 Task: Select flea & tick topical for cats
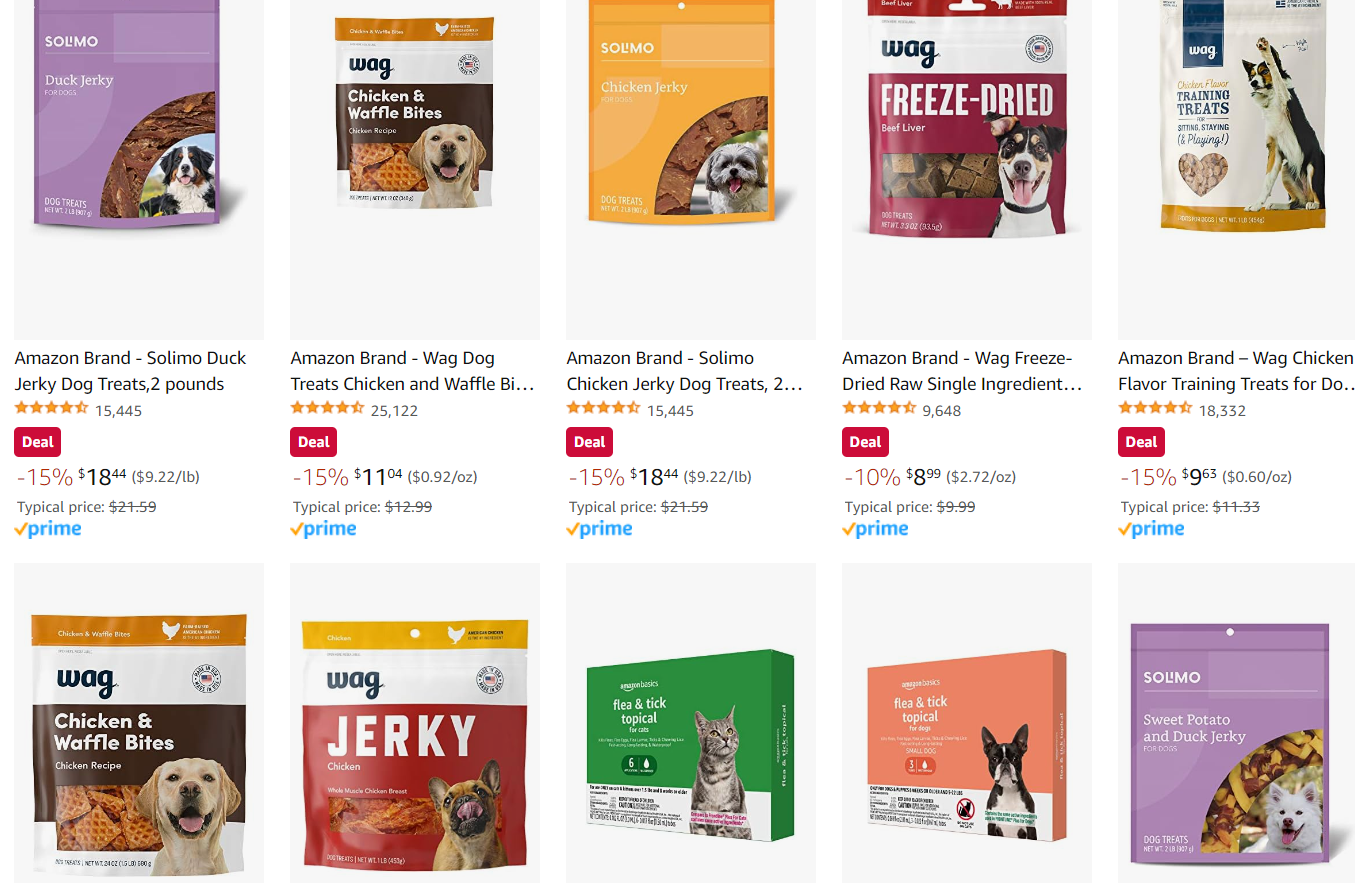tap(691, 722)
